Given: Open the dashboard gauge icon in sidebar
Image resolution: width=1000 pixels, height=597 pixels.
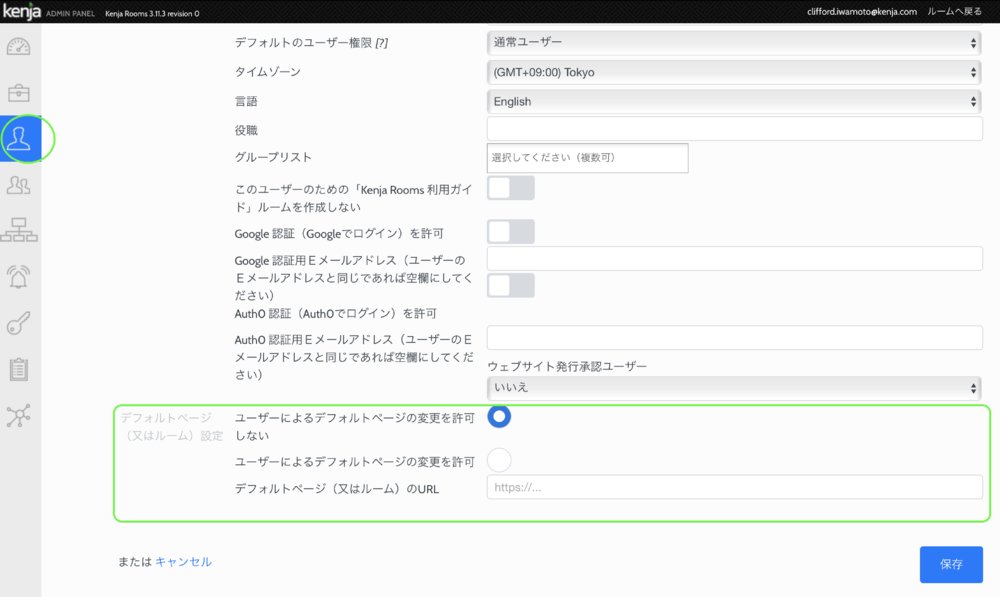Looking at the screenshot, I should click(18, 47).
